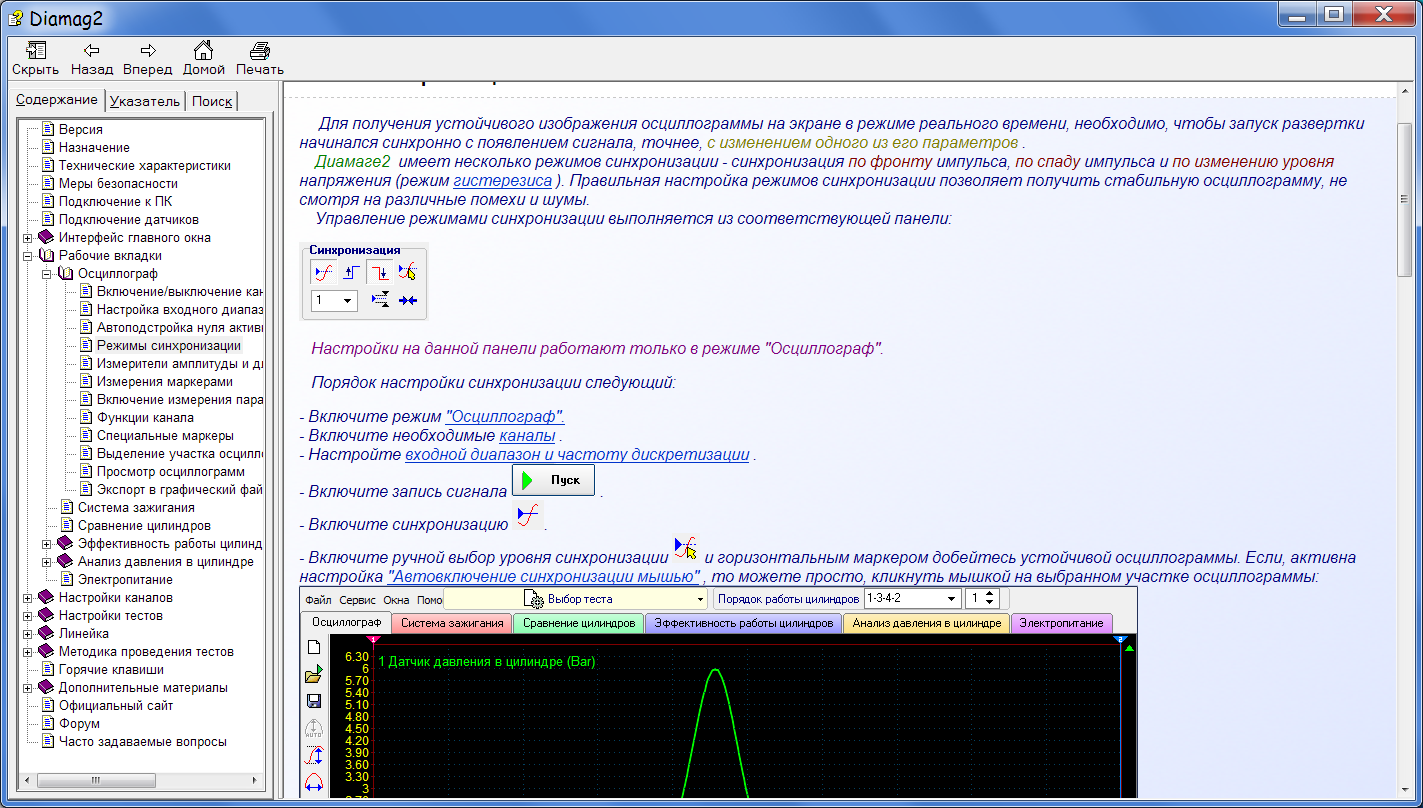Go forward with the Вперед arrow
1423x808 pixels.
click(x=148, y=51)
